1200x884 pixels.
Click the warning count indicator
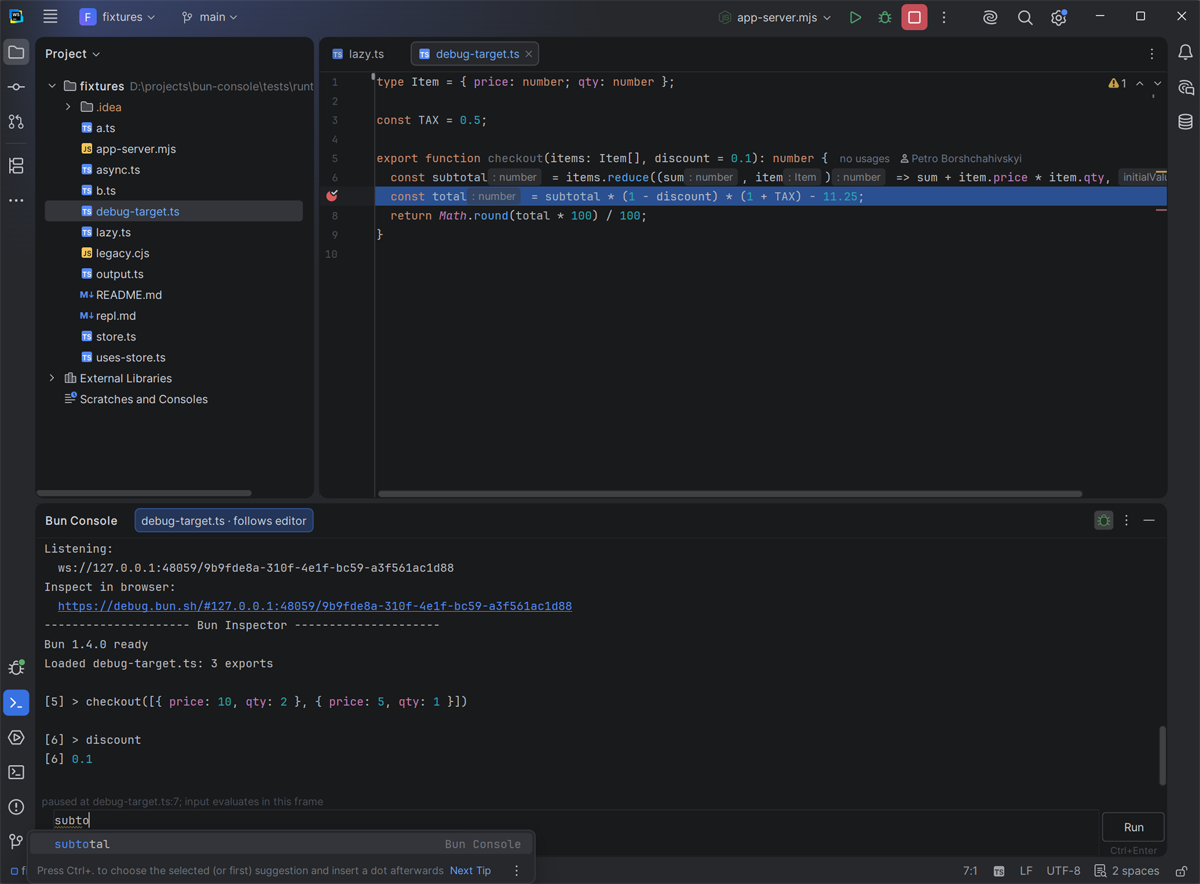tap(1118, 84)
